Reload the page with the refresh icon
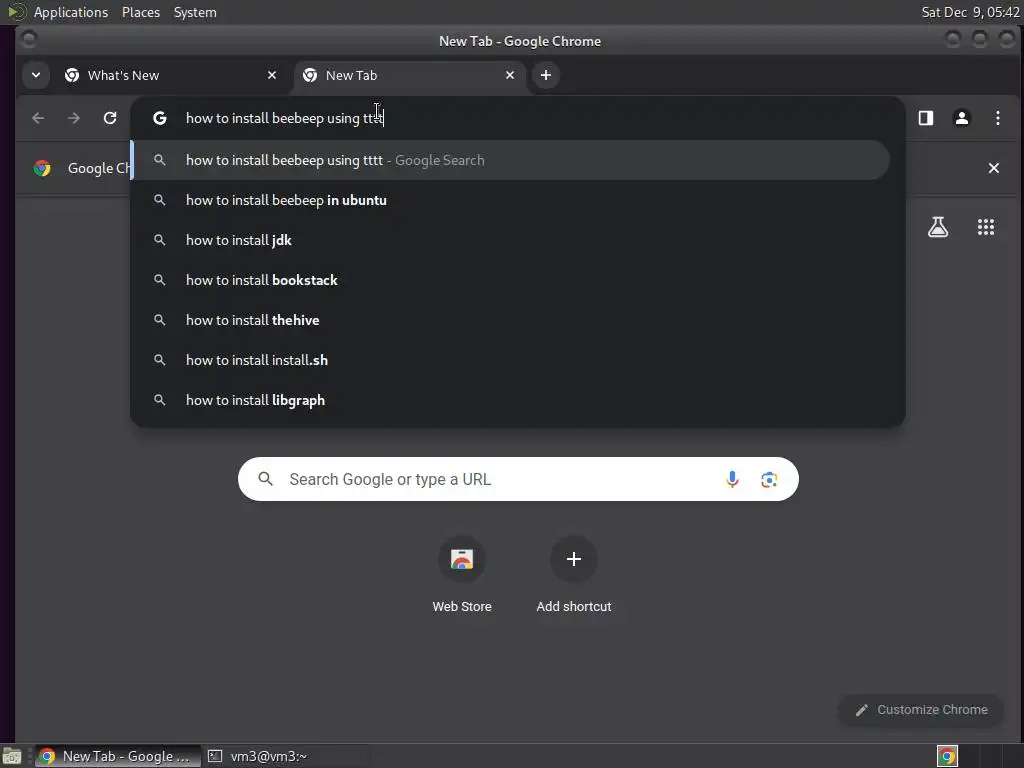 110,118
